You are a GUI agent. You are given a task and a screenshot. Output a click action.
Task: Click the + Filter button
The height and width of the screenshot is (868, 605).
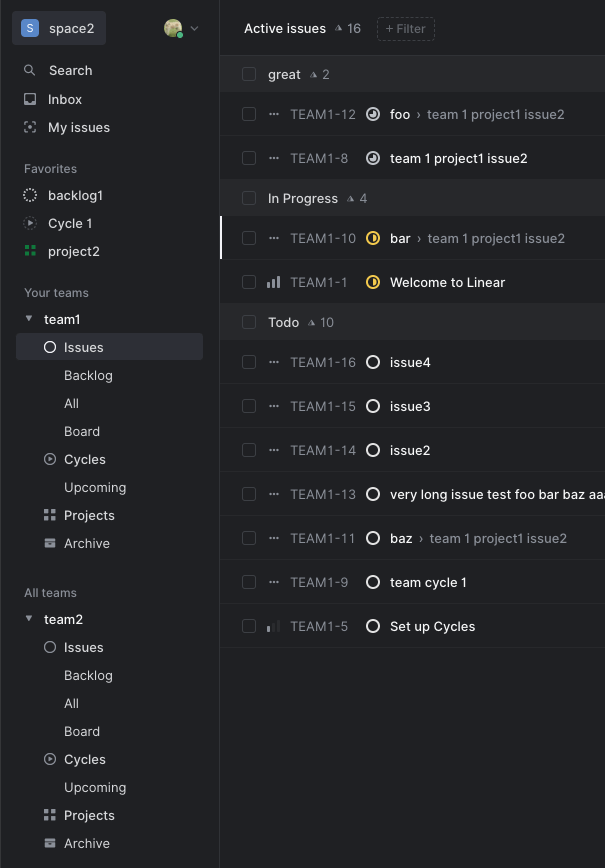pyautogui.click(x=406, y=29)
